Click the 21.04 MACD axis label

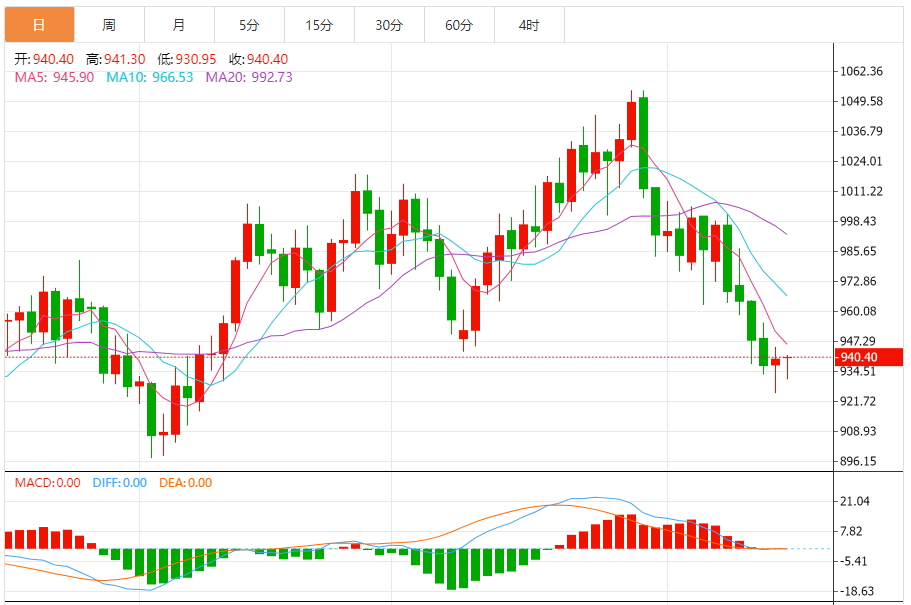tap(855, 502)
